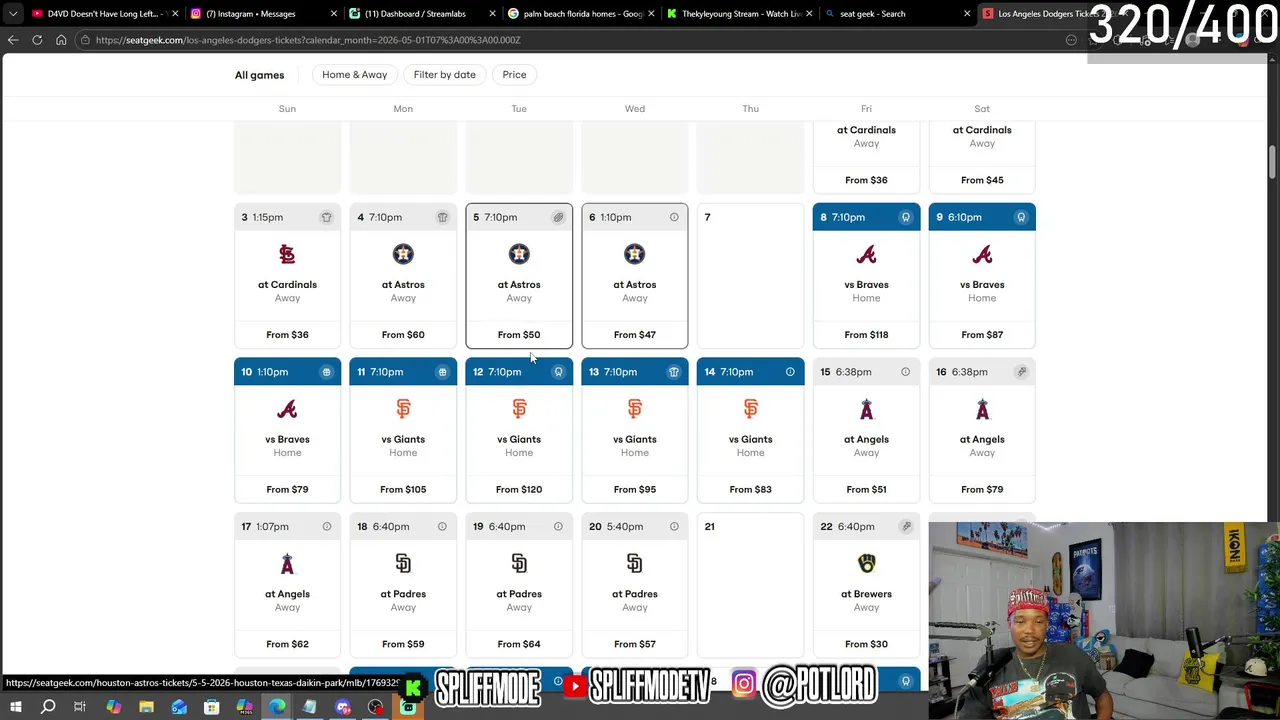This screenshot has width=1280, height=720.
Task: Click the browser back arrow
Action: coord(13,40)
